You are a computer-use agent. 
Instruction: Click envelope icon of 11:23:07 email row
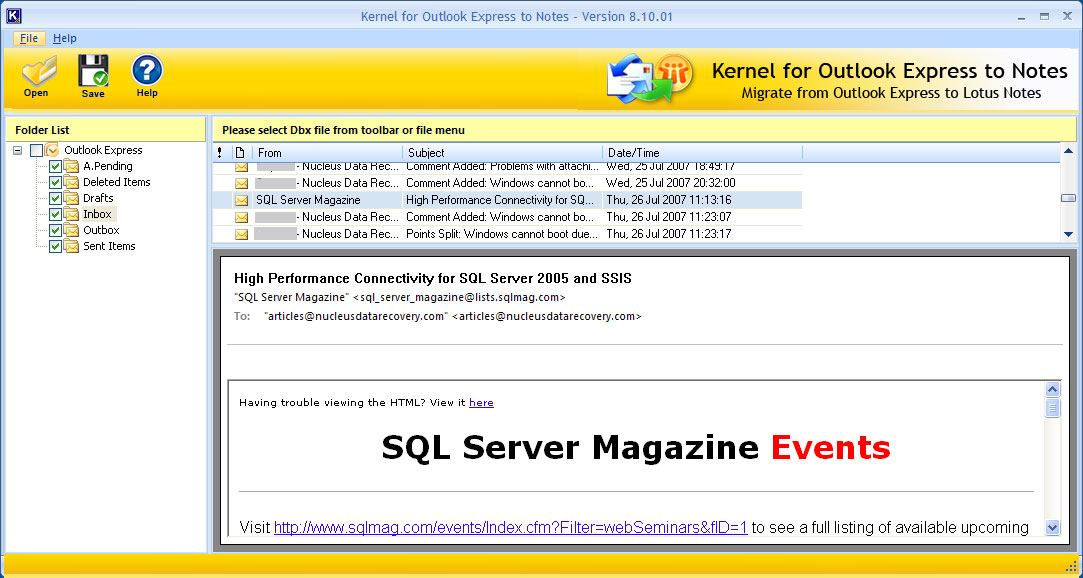241,217
